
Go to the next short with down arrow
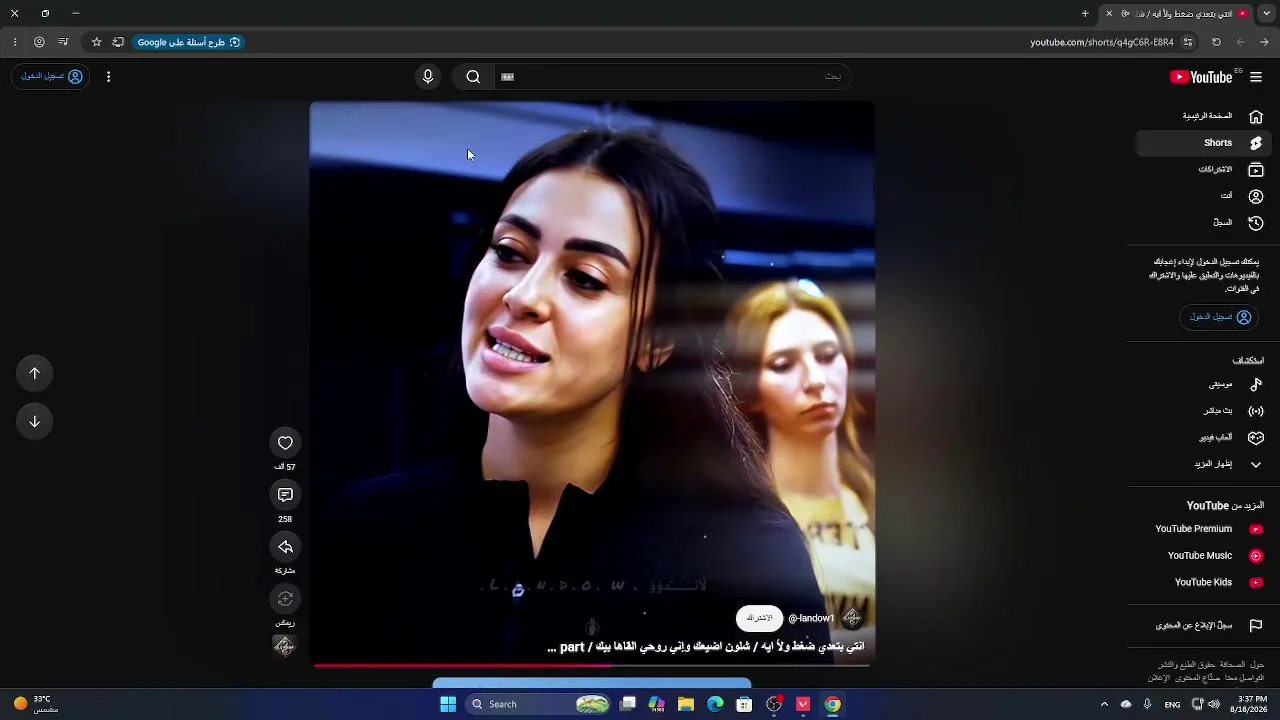point(35,421)
